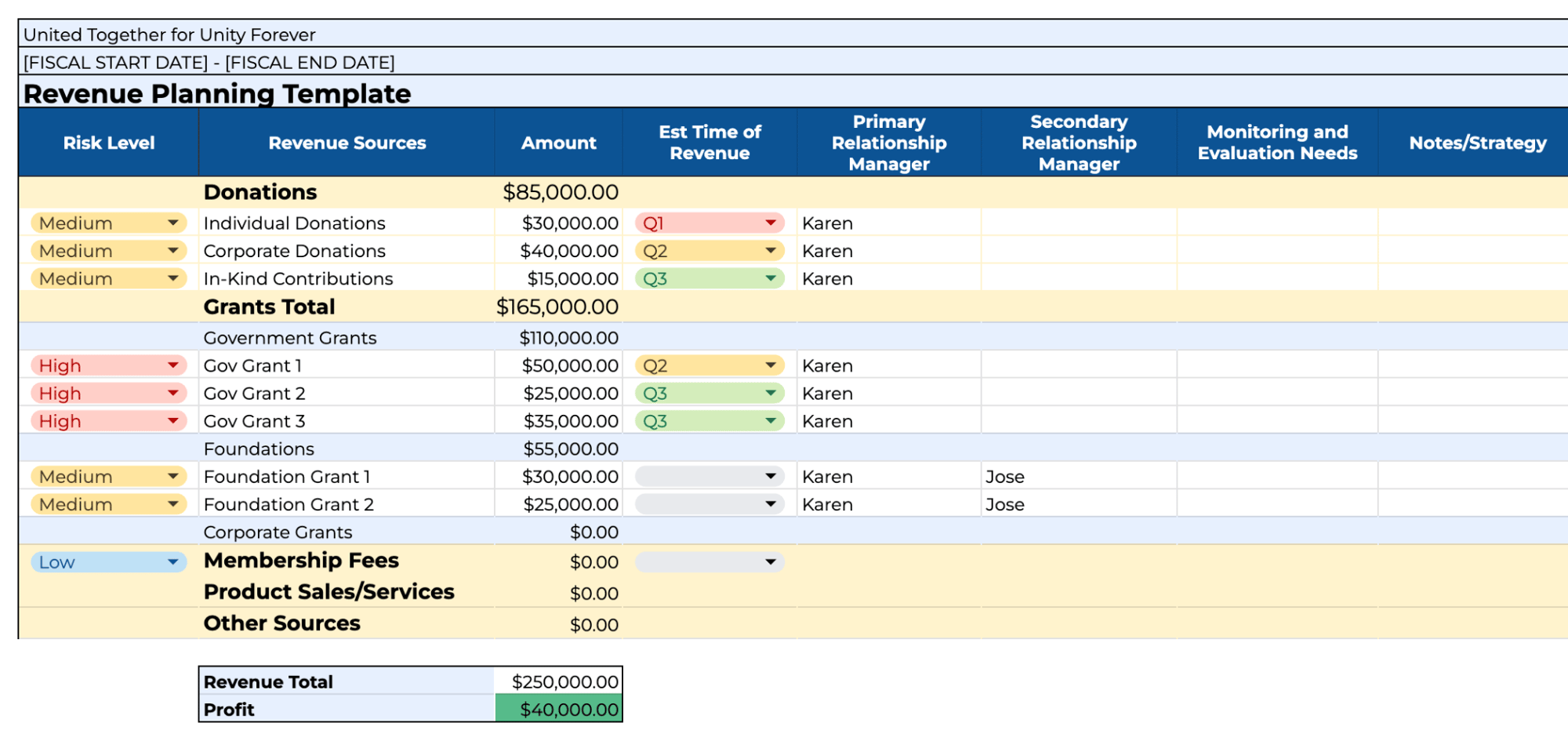The image size is (1568, 741).
Task: Click the Revenue Total label
Action: tap(268, 682)
